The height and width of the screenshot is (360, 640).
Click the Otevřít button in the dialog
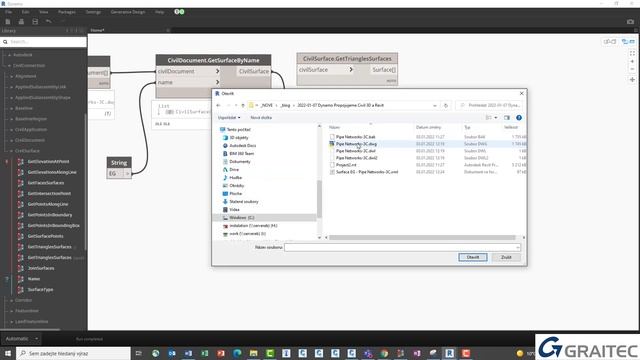473,257
